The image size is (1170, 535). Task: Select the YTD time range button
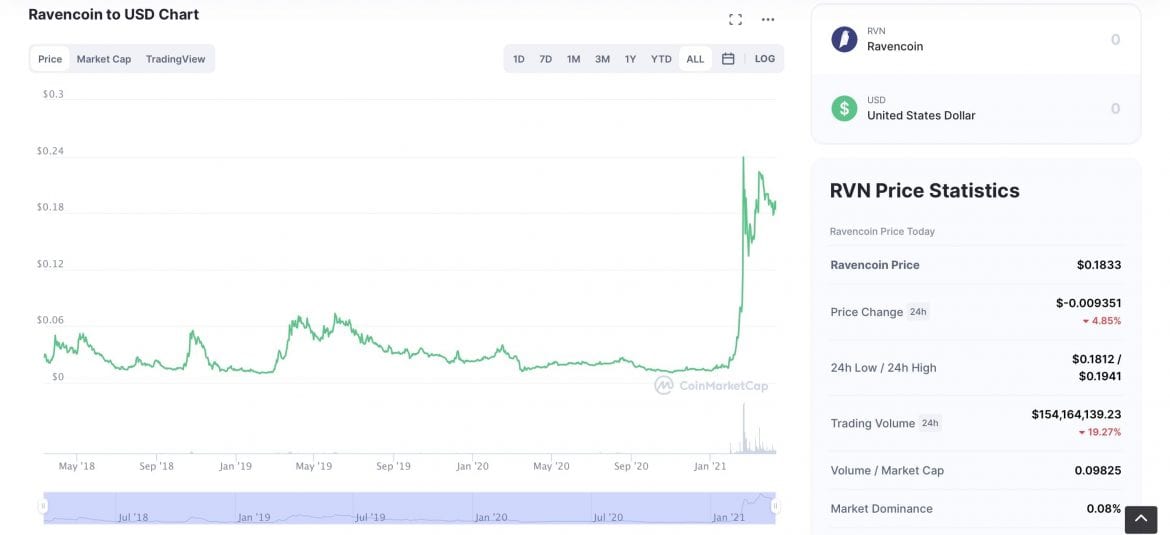pos(661,59)
